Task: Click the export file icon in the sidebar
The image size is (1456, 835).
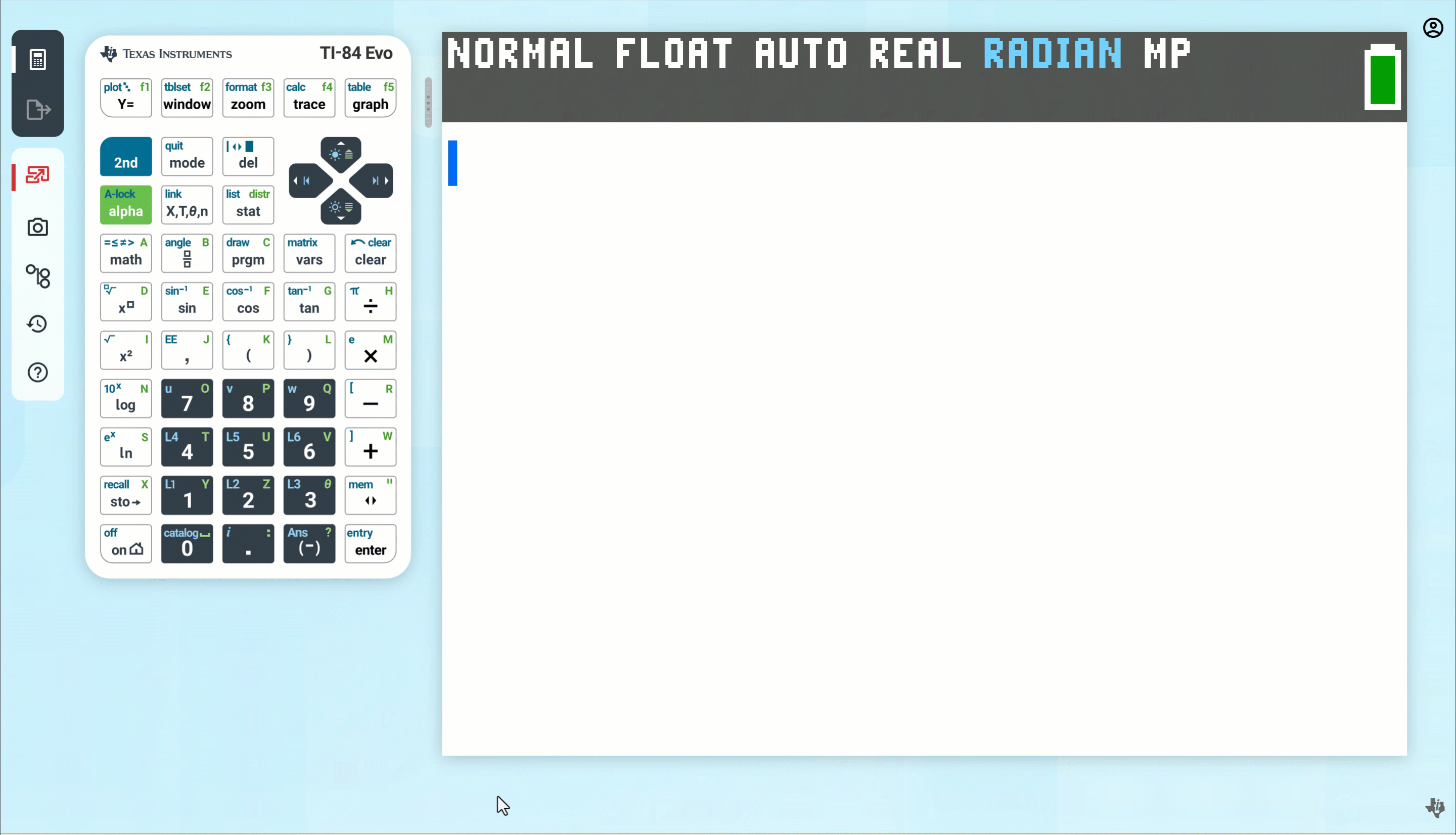Action: (x=38, y=110)
